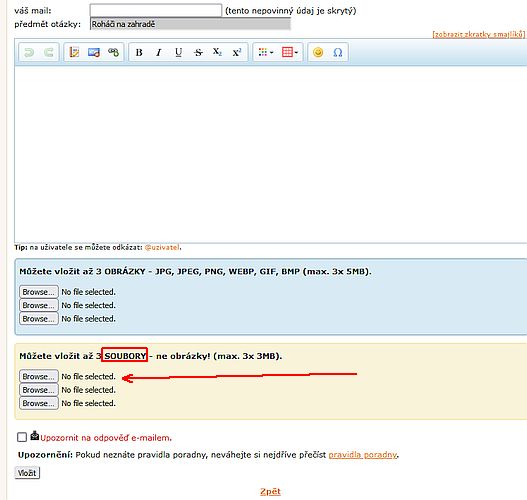
Task: Click the insert image icon
Action: pos(94,52)
